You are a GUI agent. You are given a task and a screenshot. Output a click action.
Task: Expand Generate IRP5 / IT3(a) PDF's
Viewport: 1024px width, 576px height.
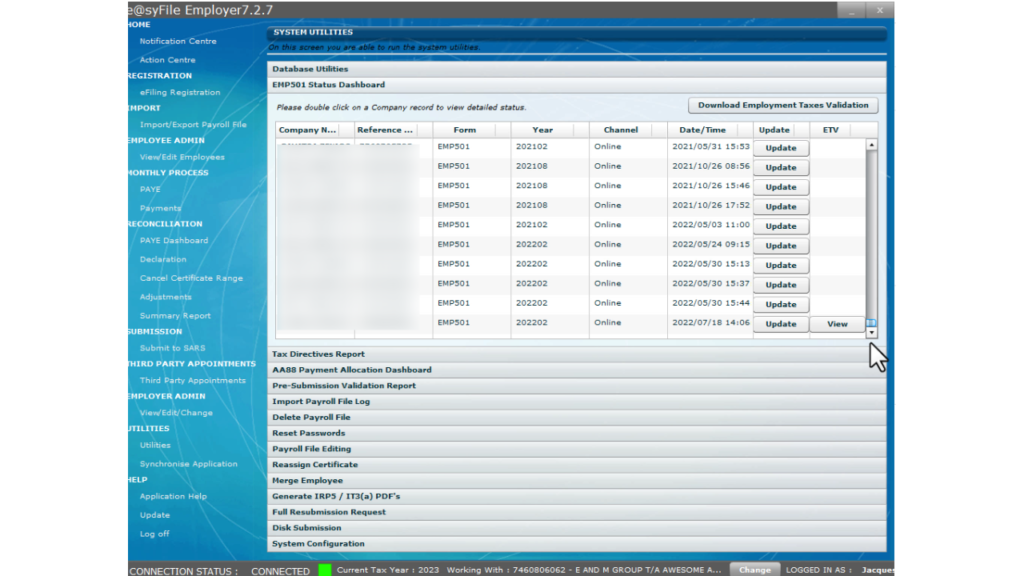(x=577, y=496)
